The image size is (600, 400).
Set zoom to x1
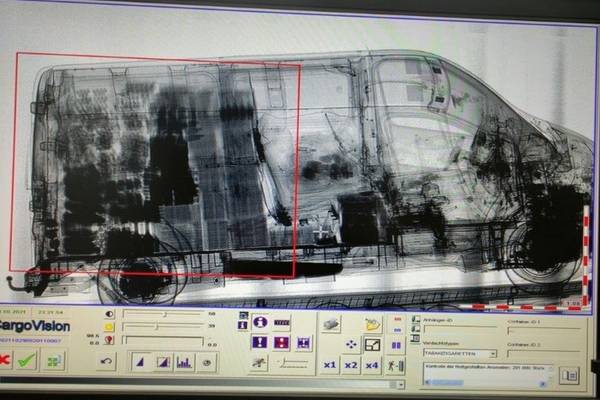(x=330, y=365)
